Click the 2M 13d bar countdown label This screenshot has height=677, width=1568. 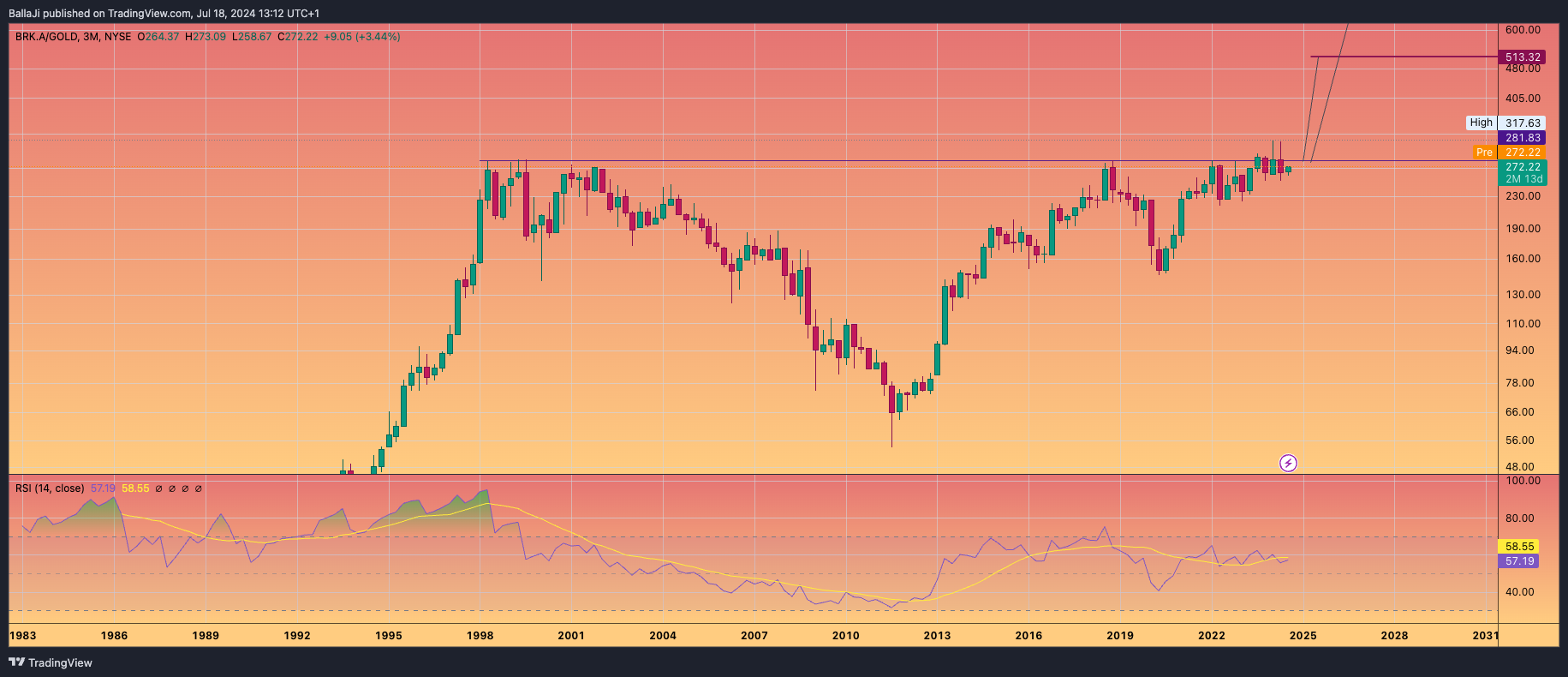1523,179
